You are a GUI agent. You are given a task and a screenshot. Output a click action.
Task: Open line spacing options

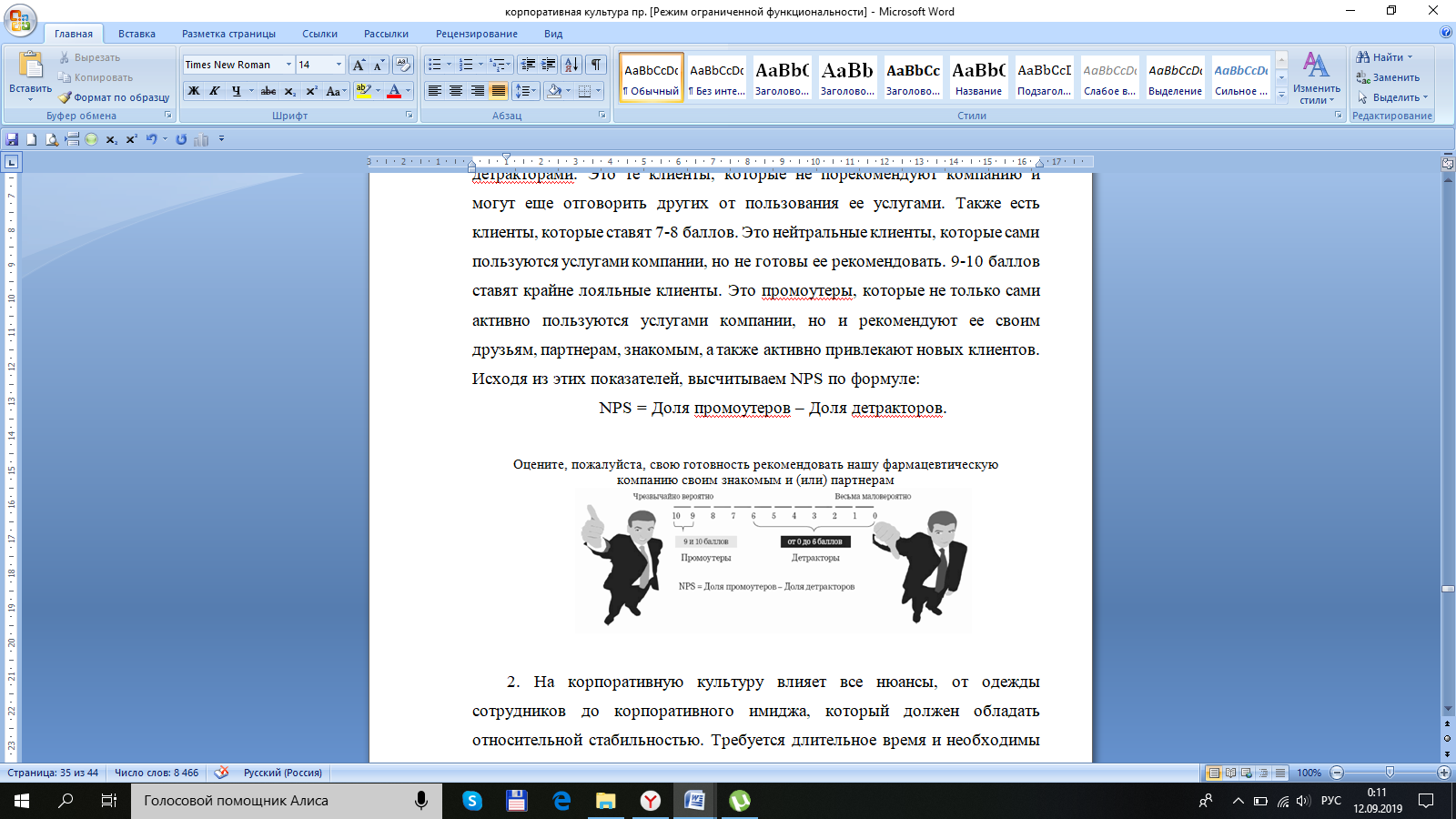click(526, 91)
